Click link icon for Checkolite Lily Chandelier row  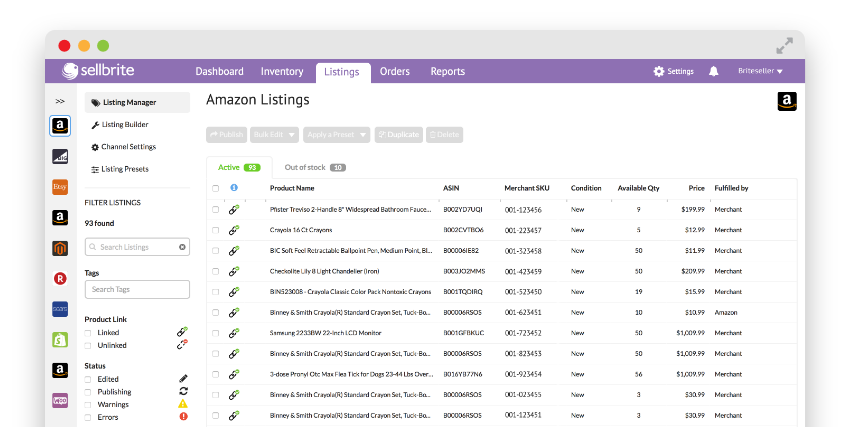(234, 271)
